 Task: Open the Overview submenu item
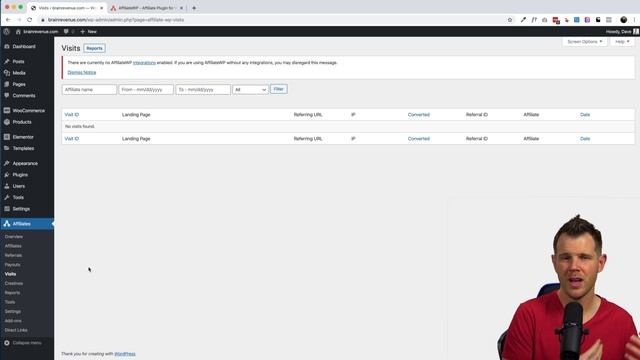[x=14, y=237]
